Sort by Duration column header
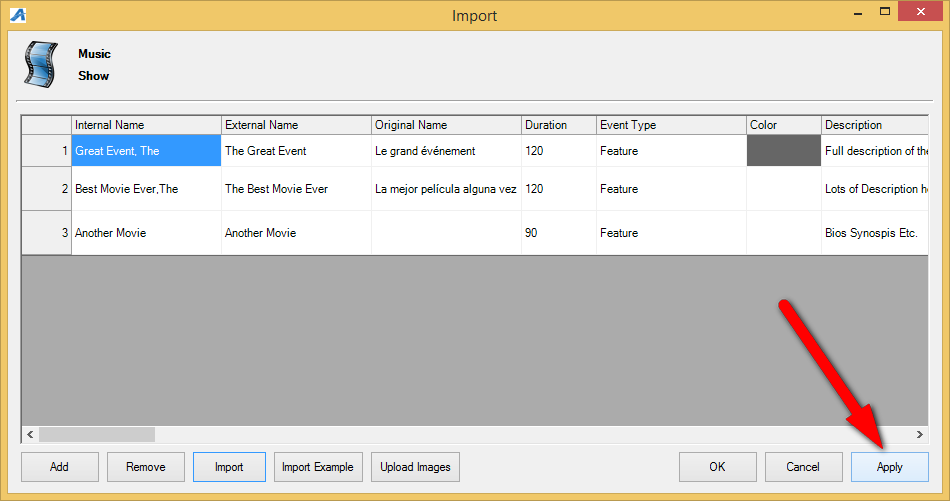Screen dimensions: 950x501 (x=558, y=125)
